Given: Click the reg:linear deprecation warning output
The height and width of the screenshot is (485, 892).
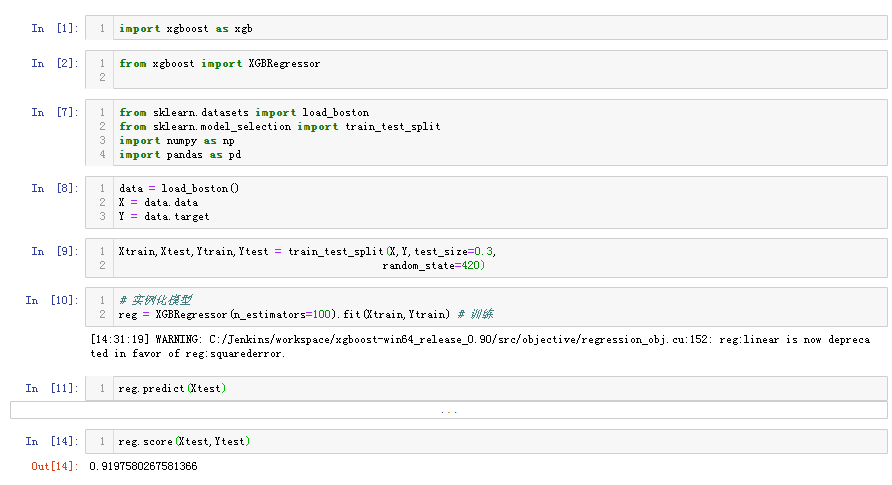Looking at the screenshot, I should point(480,346).
